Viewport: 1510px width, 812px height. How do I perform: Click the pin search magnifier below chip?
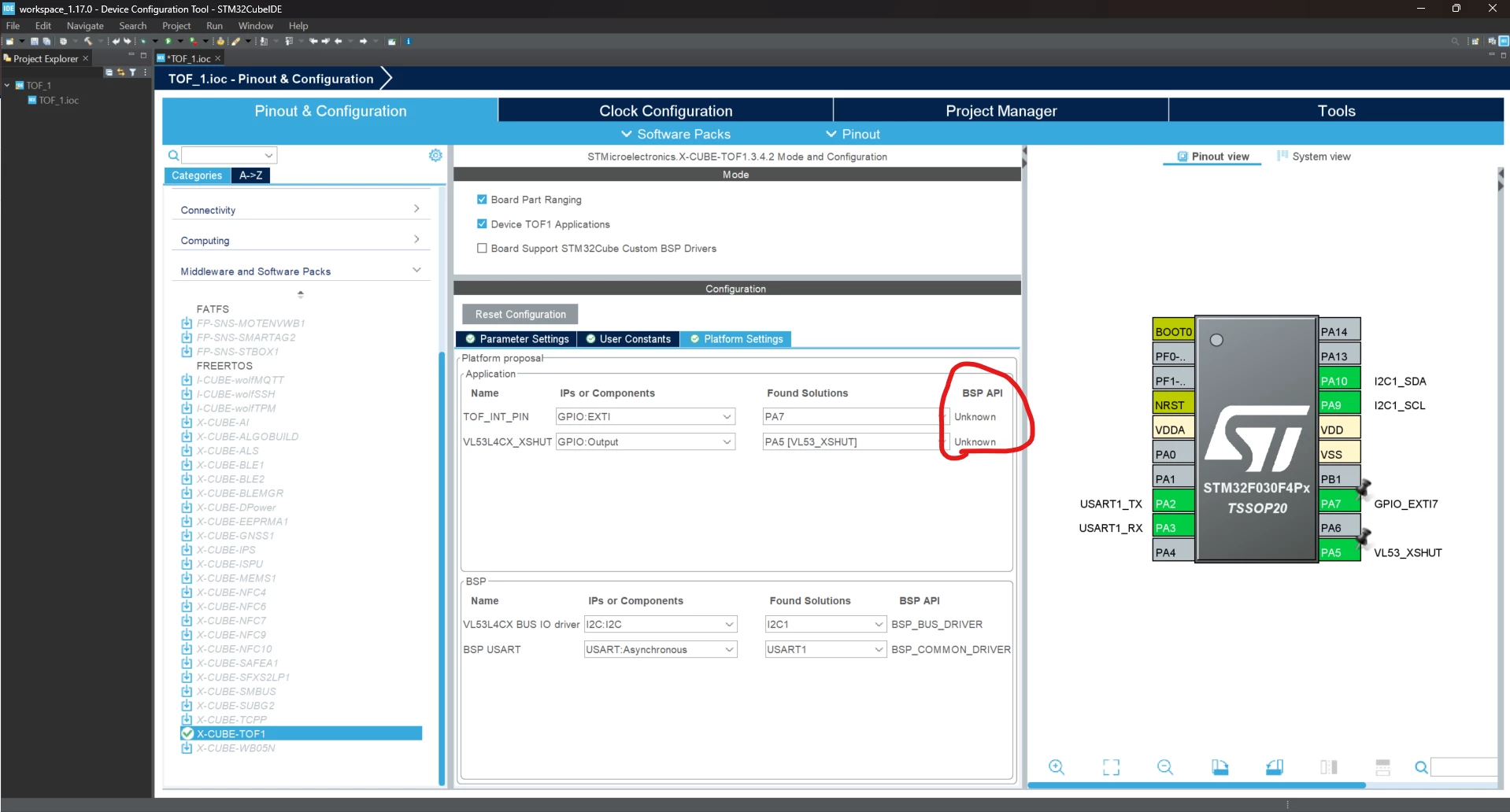click(1421, 767)
